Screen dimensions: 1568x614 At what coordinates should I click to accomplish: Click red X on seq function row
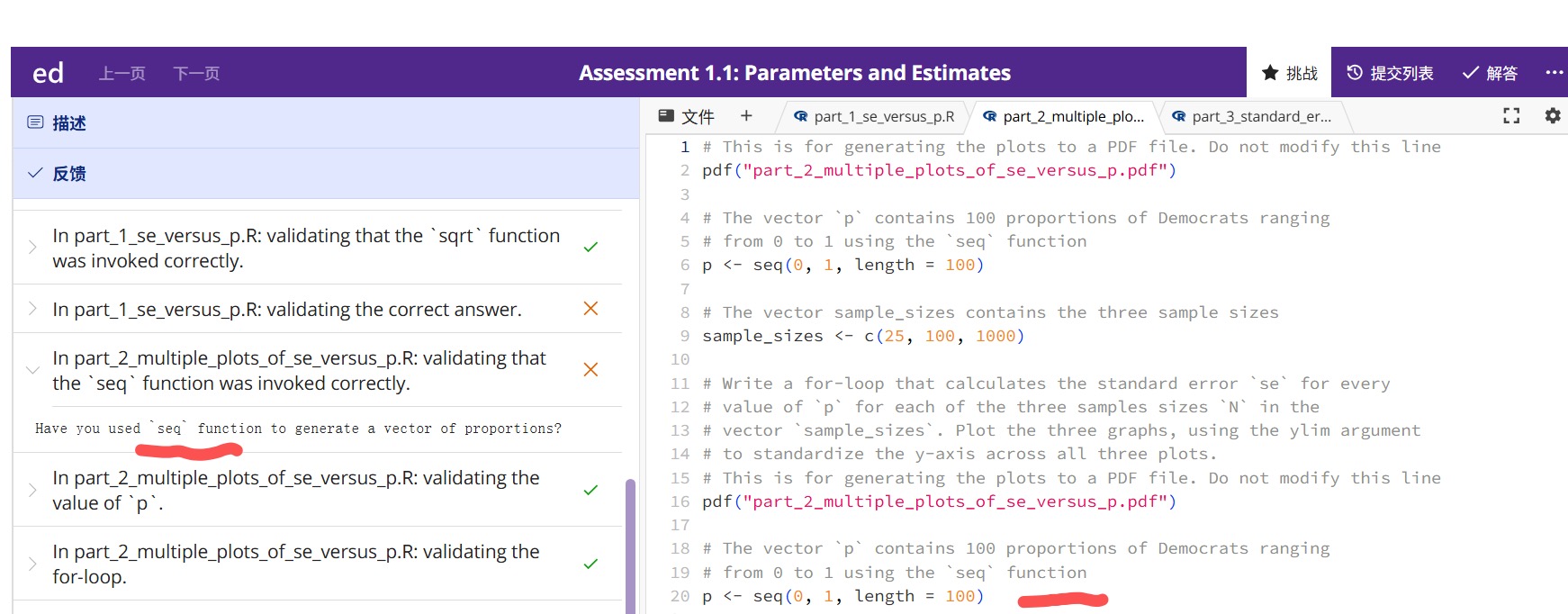tap(590, 369)
